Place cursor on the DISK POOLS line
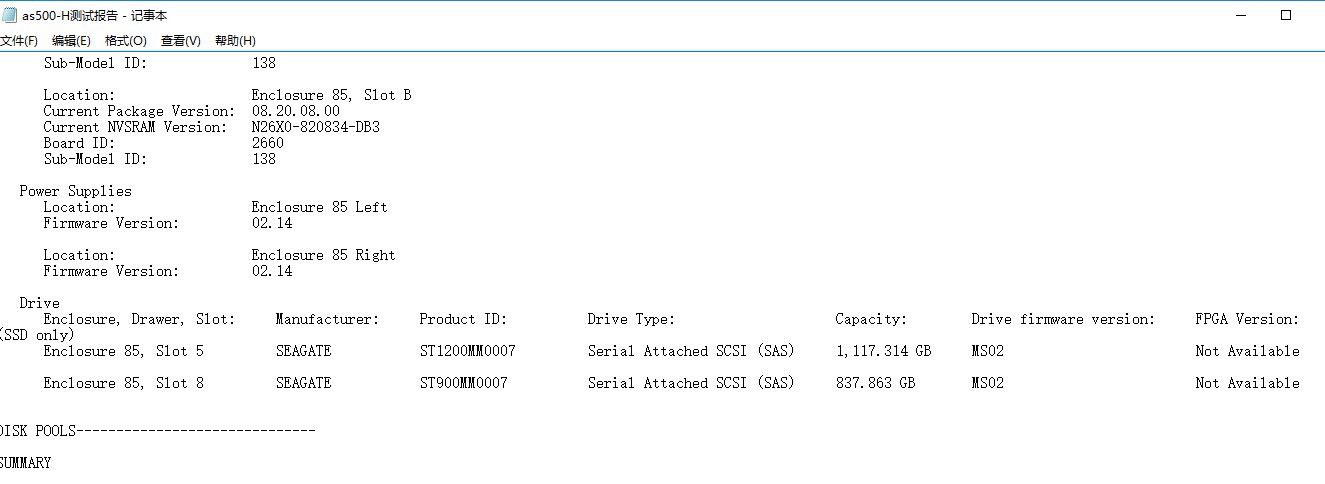 point(157,431)
